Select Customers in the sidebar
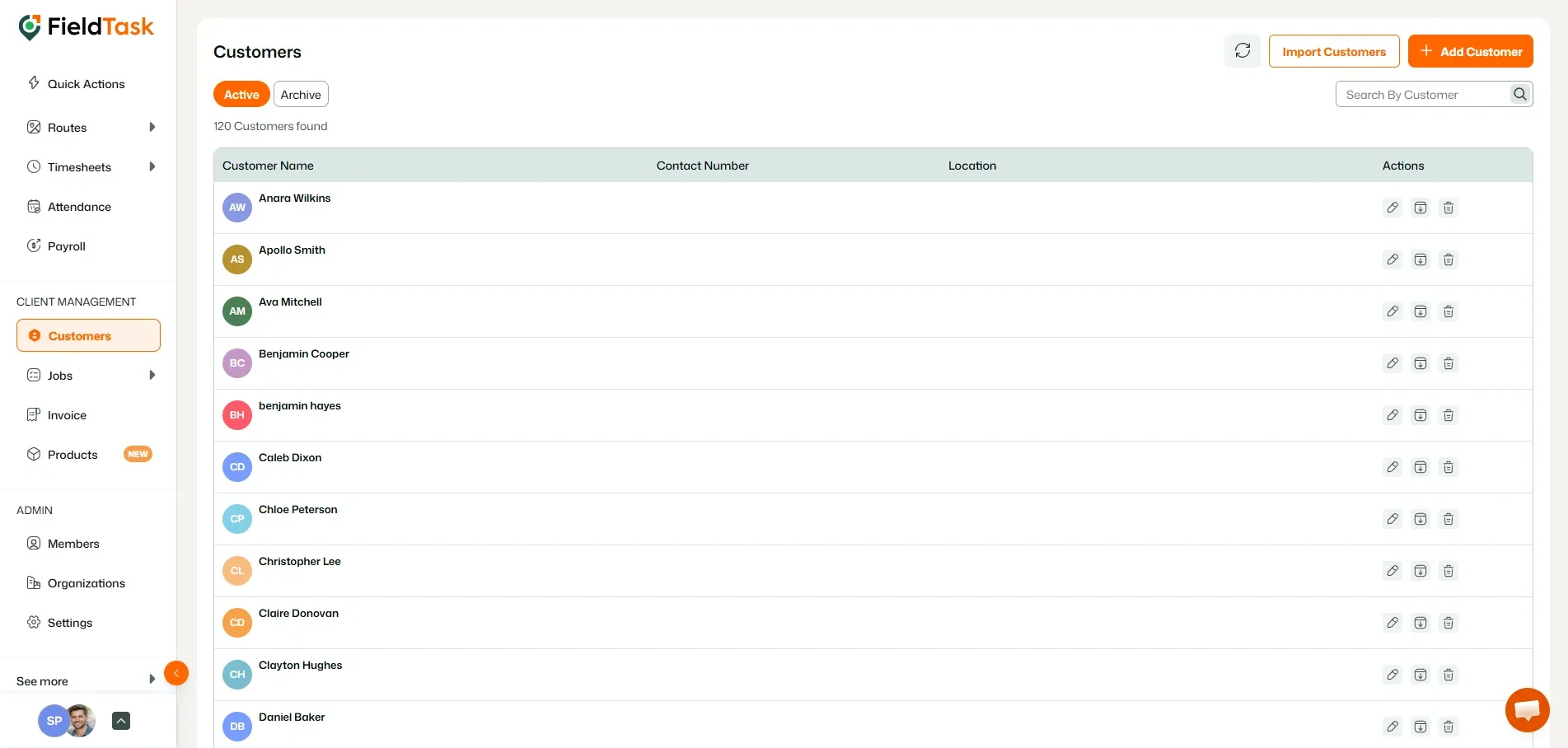The width and height of the screenshot is (1568, 748). point(88,335)
